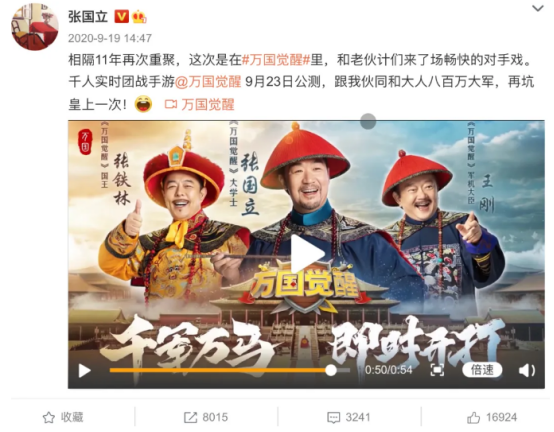Click the crown membership badge icon
The height and width of the screenshot is (432, 554).
[x=139, y=17]
